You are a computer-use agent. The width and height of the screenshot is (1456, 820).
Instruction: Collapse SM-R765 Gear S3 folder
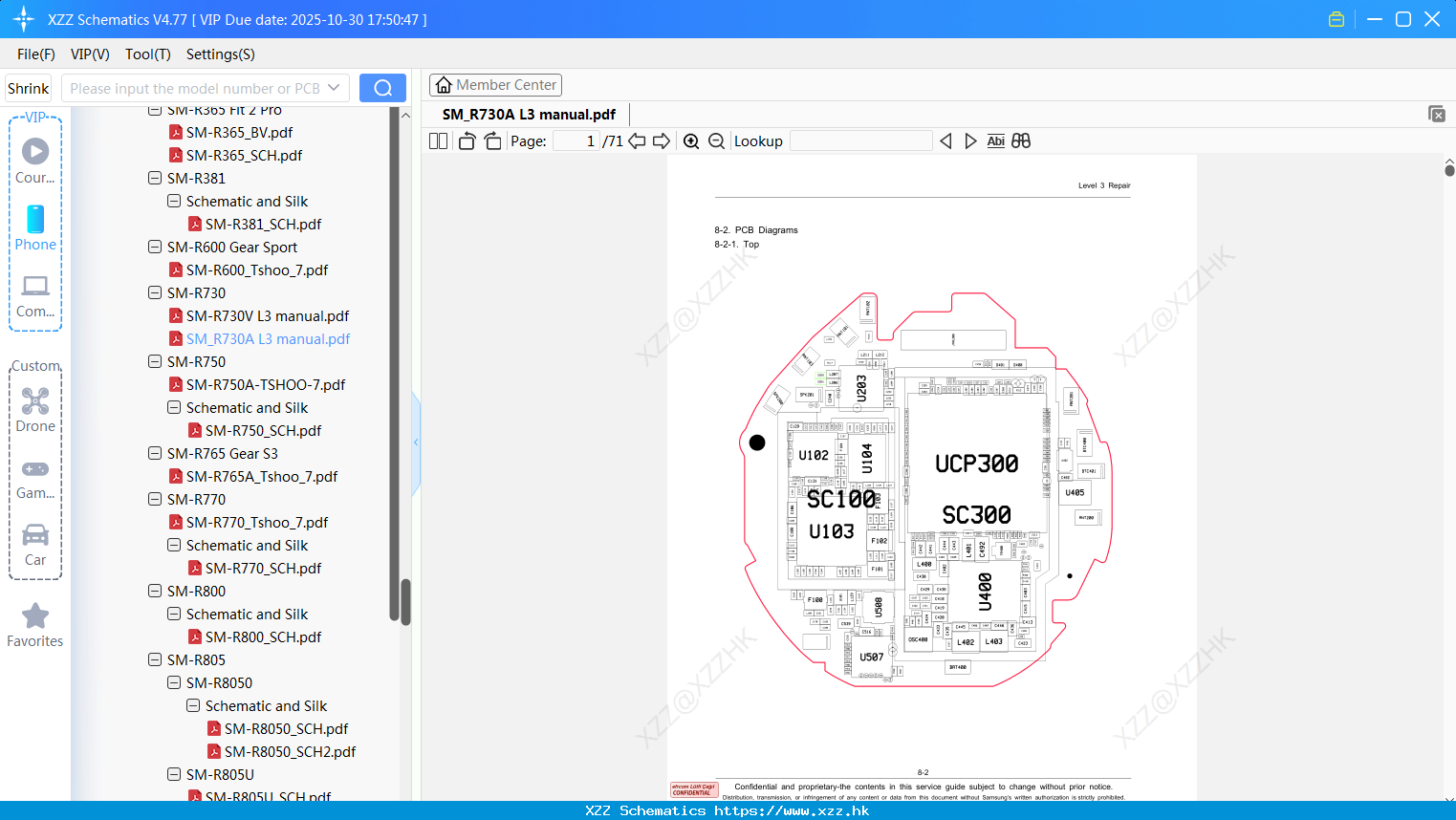(155, 453)
